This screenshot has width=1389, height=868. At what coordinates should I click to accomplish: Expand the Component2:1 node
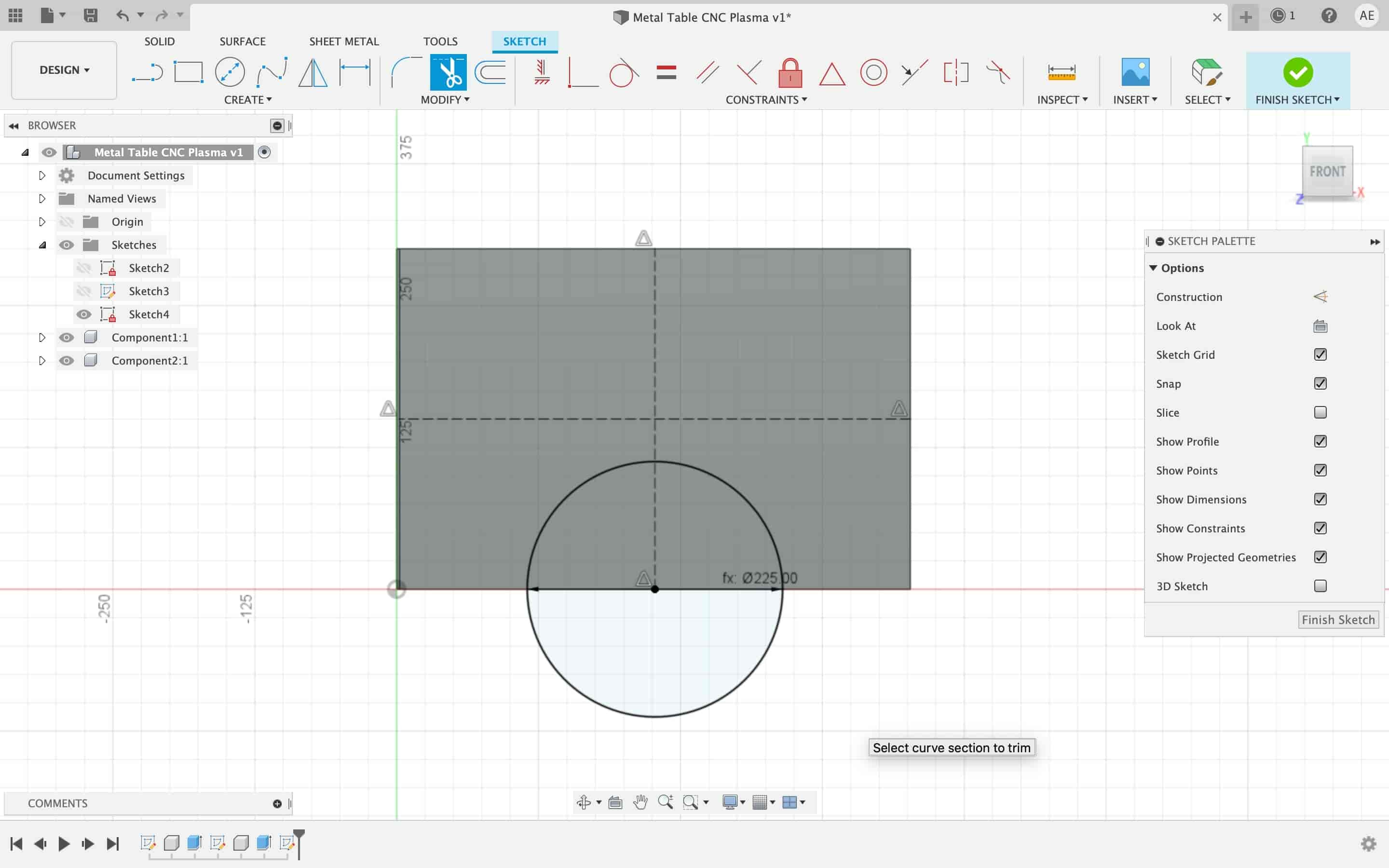(x=42, y=361)
